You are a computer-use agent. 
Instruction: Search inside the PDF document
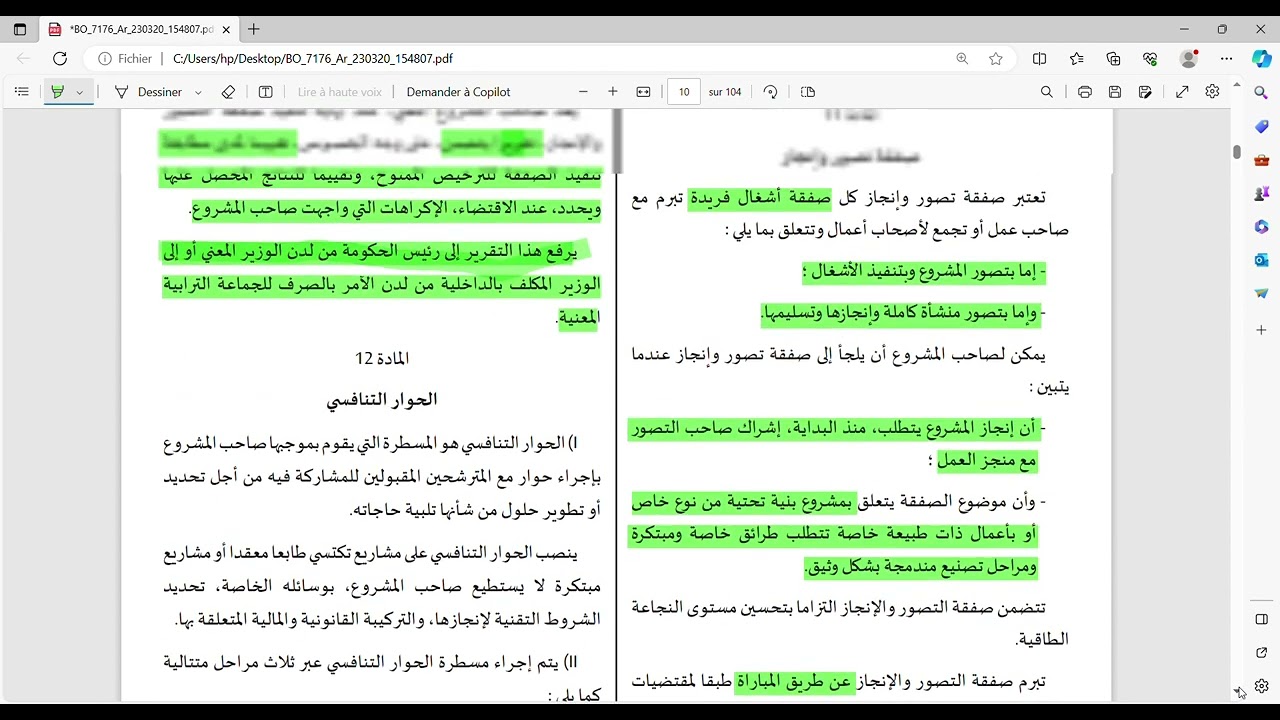[1047, 92]
